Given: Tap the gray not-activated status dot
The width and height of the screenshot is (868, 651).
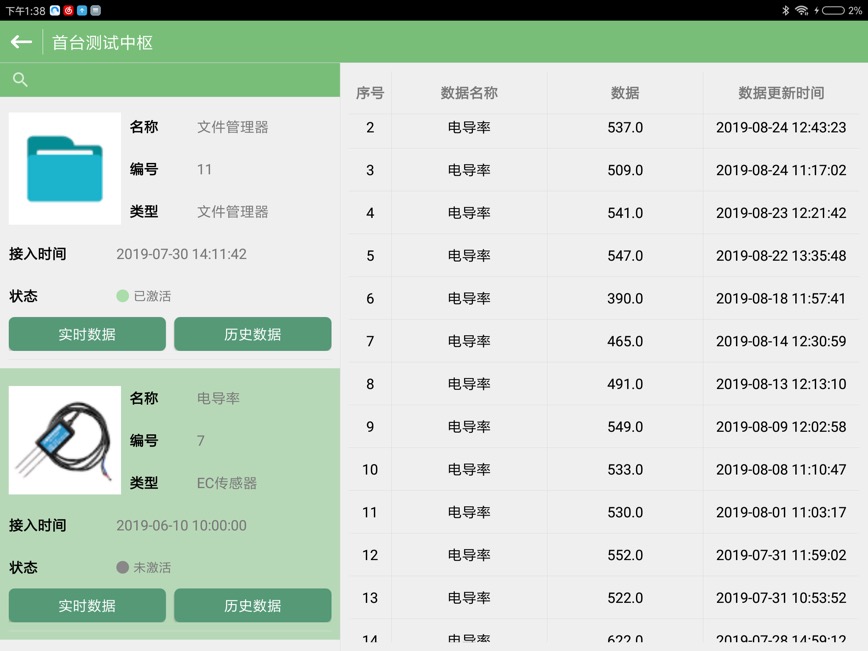Looking at the screenshot, I should point(123,567).
